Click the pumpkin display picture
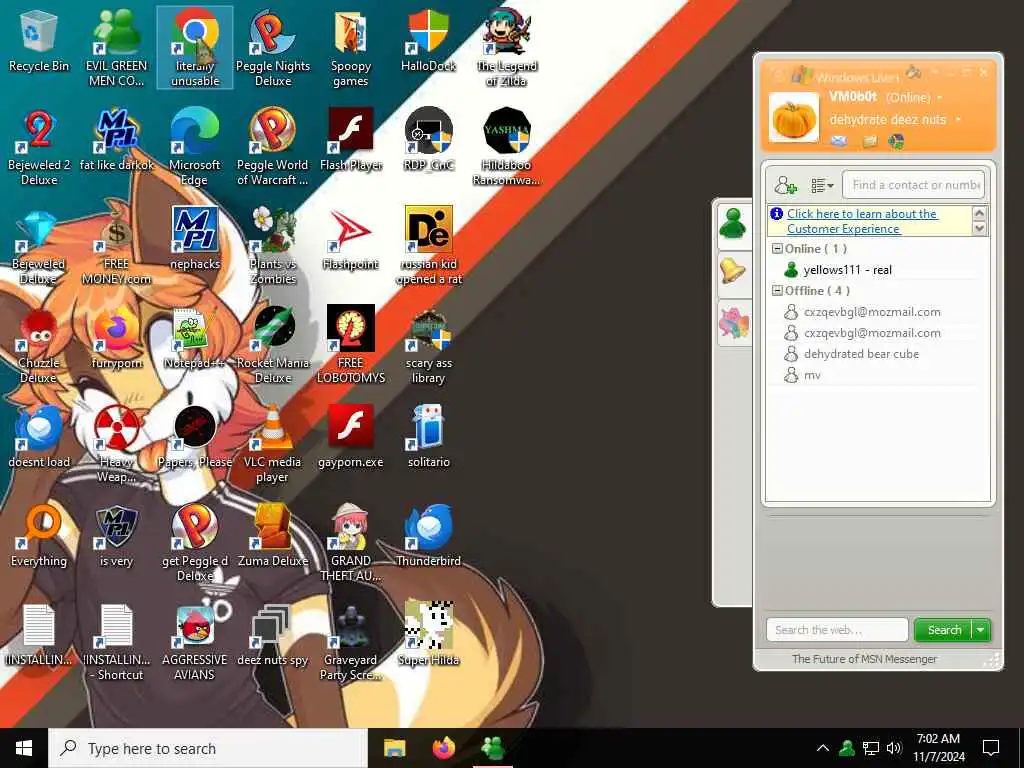Image resolution: width=1024 pixels, height=768 pixels. [793, 118]
